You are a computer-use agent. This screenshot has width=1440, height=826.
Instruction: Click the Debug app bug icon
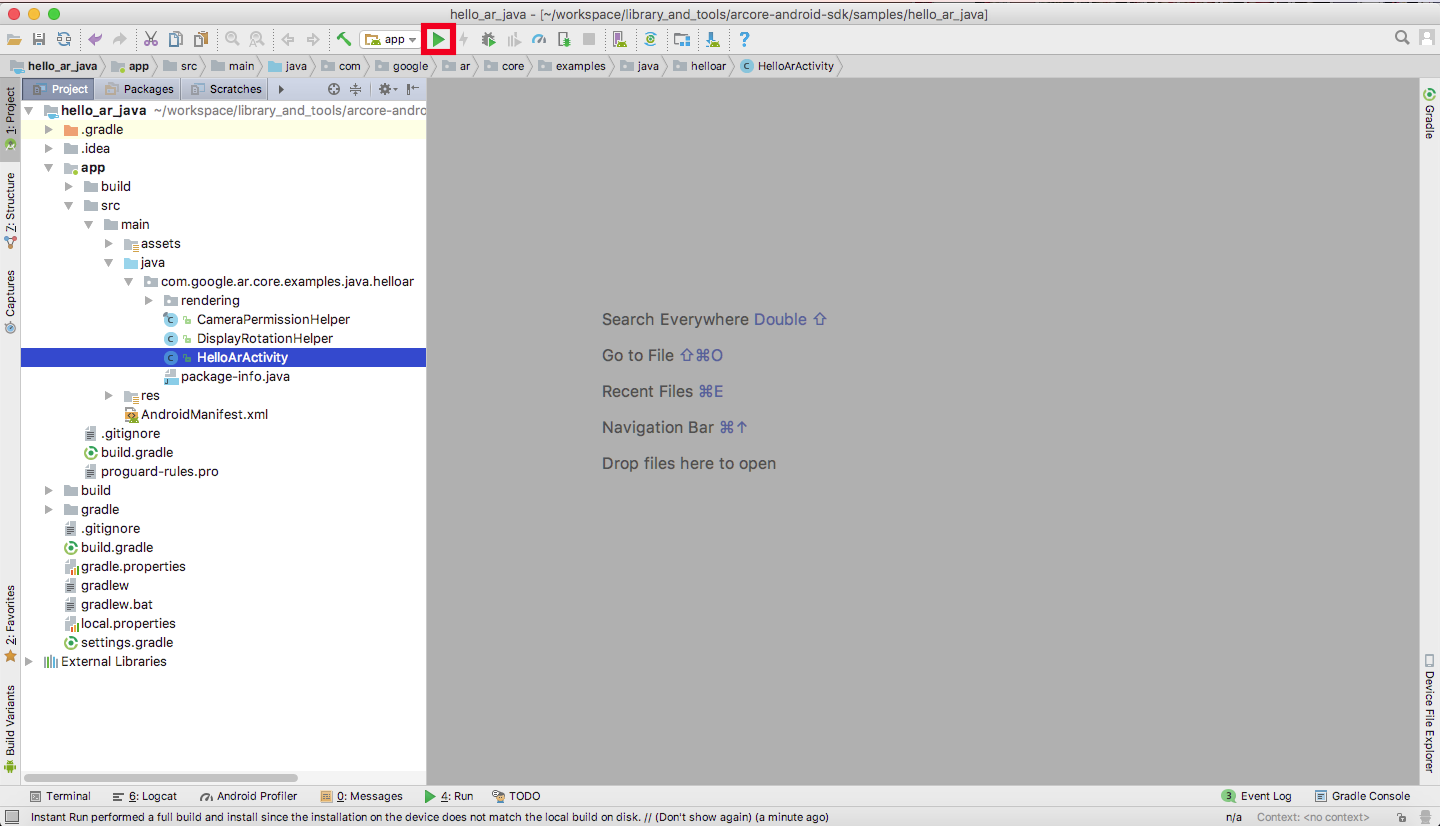[488, 39]
